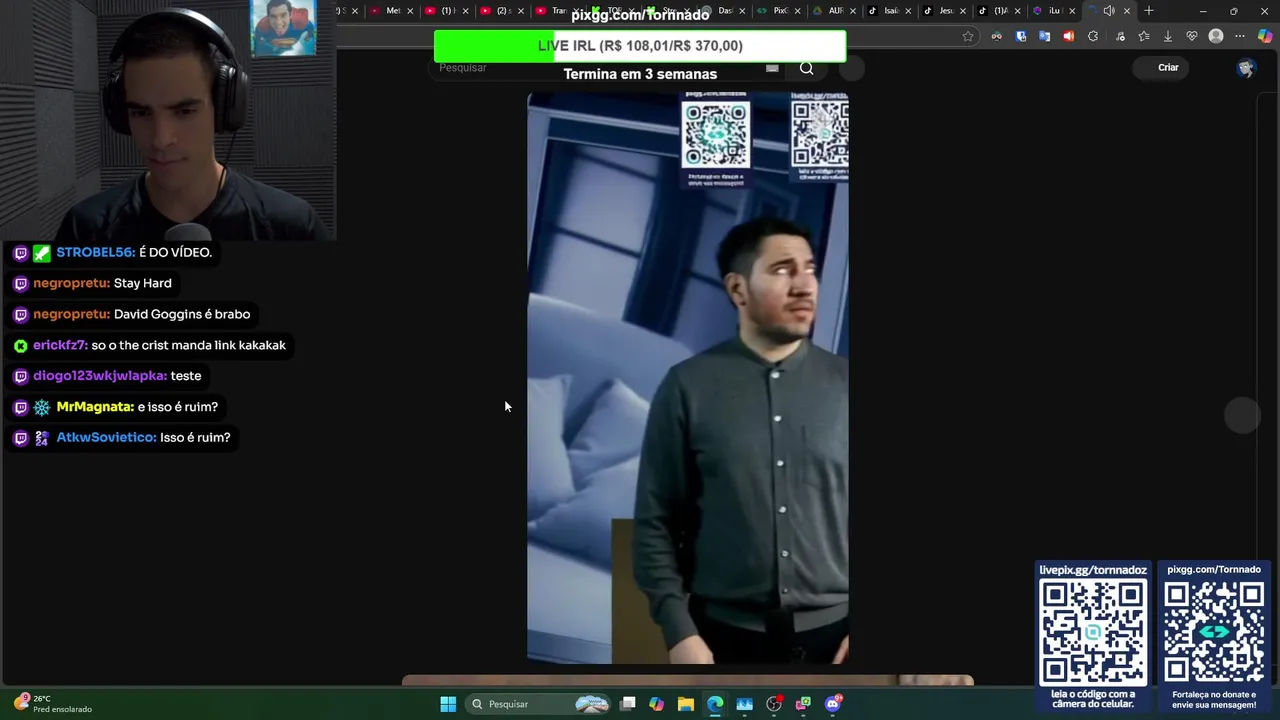Click the Microsoft Edge taskbar icon
This screenshot has height=720, width=1280.
[x=715, y=704]
